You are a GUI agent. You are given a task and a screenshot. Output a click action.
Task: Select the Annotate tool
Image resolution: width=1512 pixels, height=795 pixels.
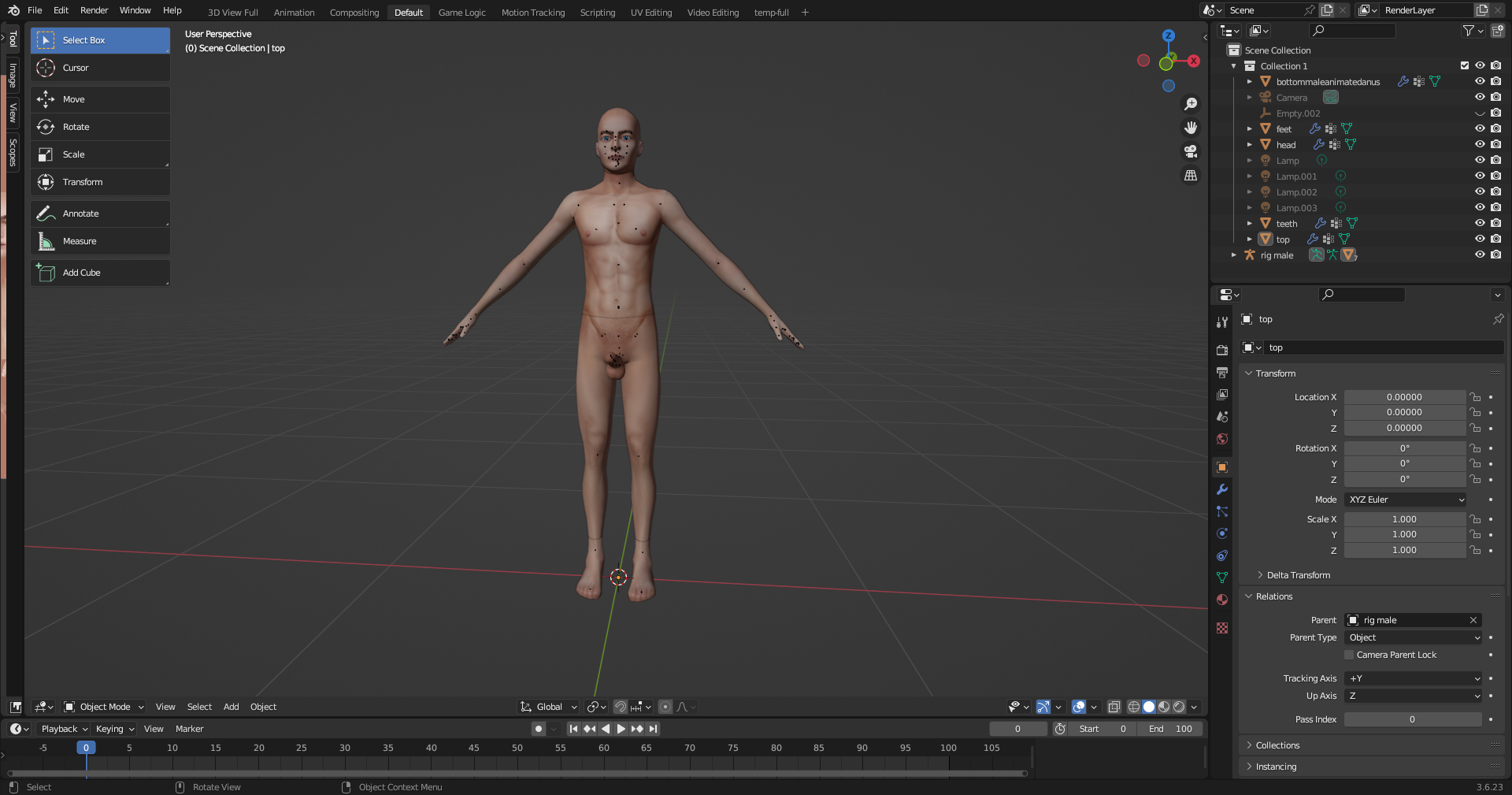coord(100,214)
